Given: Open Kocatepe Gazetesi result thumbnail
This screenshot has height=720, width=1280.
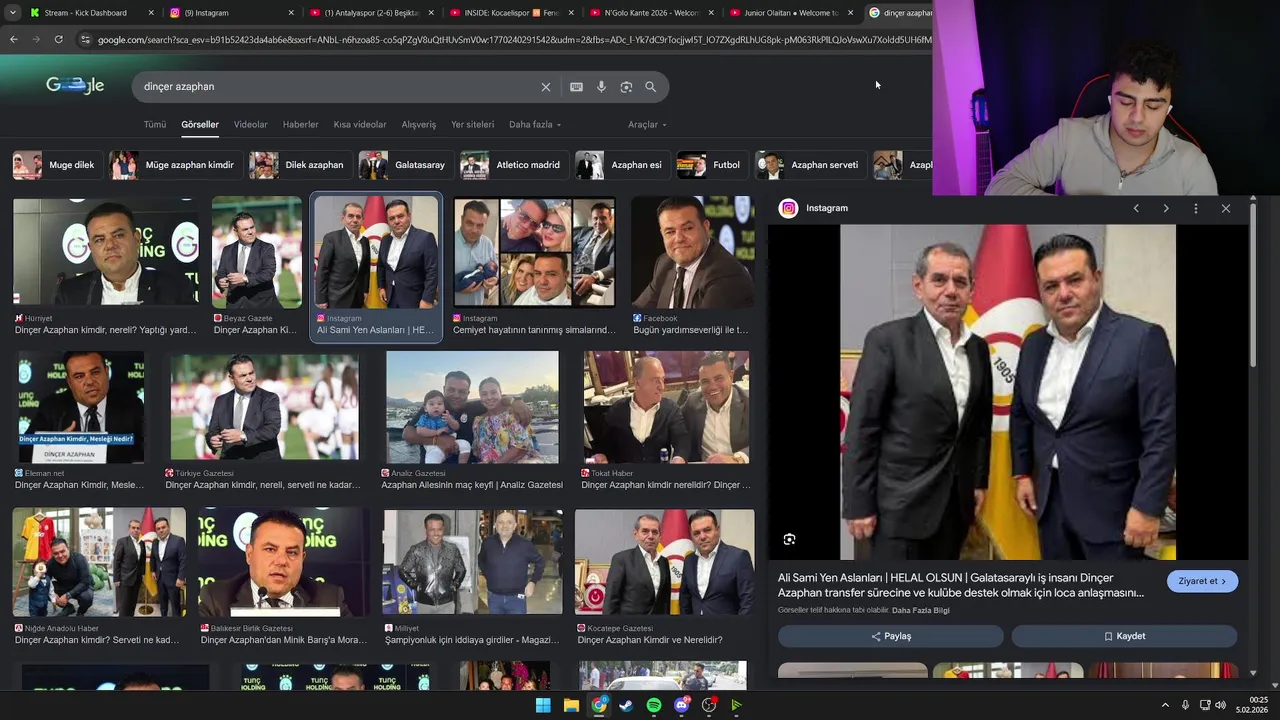Looking at the screenshot, I should click(665, 562).
